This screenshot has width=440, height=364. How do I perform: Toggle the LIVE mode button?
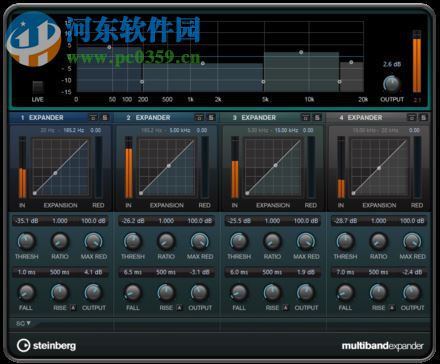coord(38,87)
